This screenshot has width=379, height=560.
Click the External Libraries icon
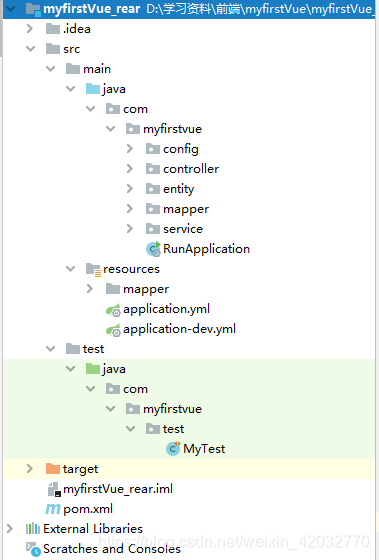(x=33, y=529)
